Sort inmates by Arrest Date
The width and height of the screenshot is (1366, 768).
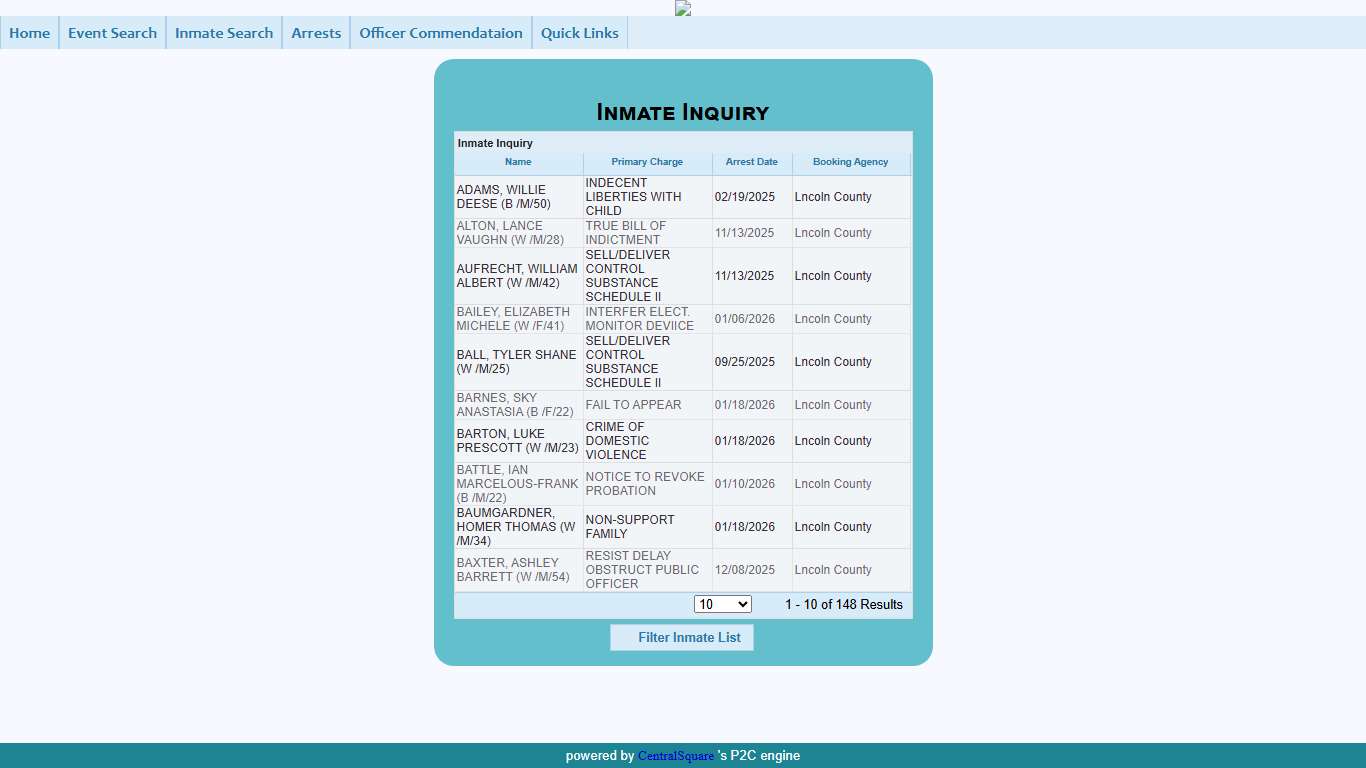[x=751, y=162]
